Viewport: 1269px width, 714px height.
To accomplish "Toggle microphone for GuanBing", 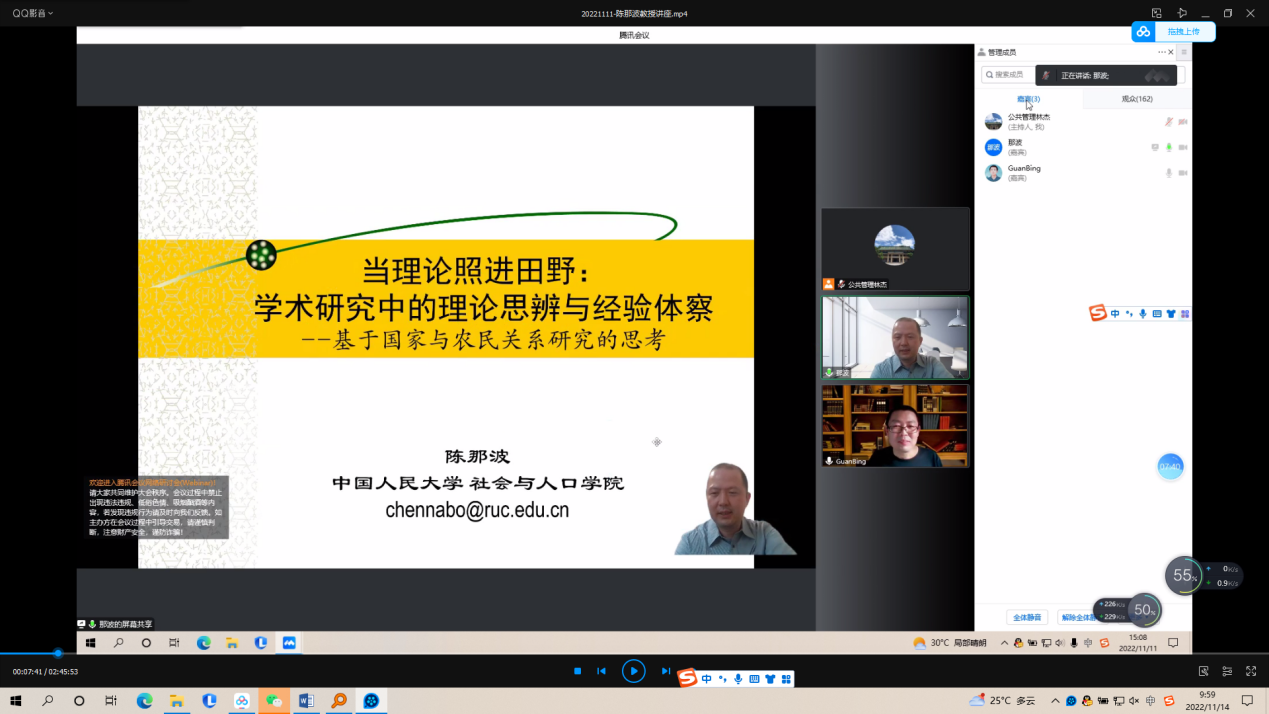I will point(1169,173).
